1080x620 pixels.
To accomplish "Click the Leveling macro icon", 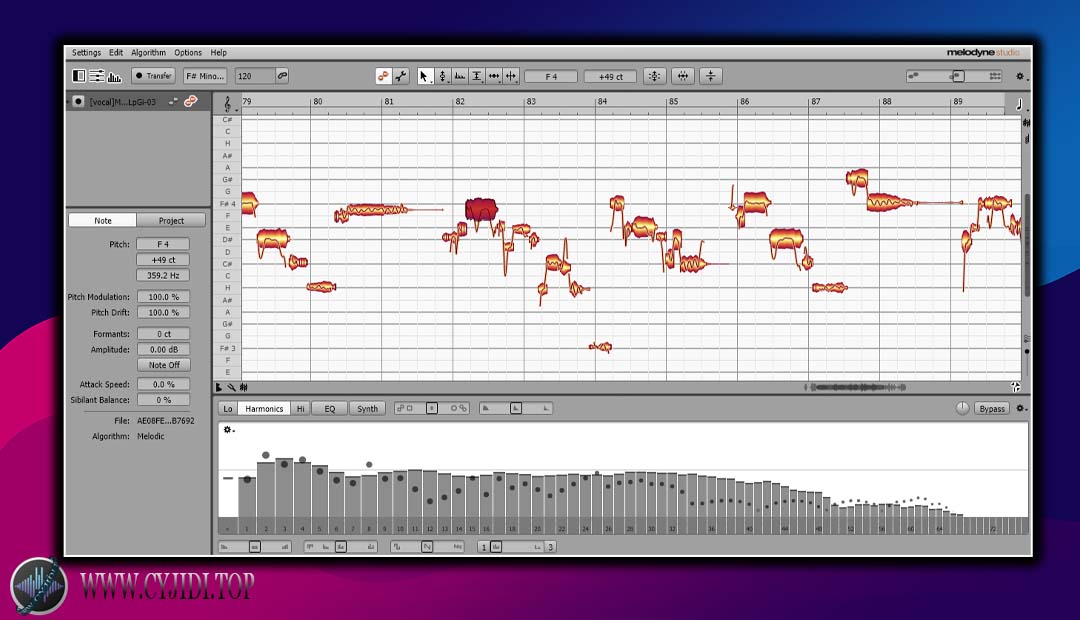I will click(x=711, y=76).
